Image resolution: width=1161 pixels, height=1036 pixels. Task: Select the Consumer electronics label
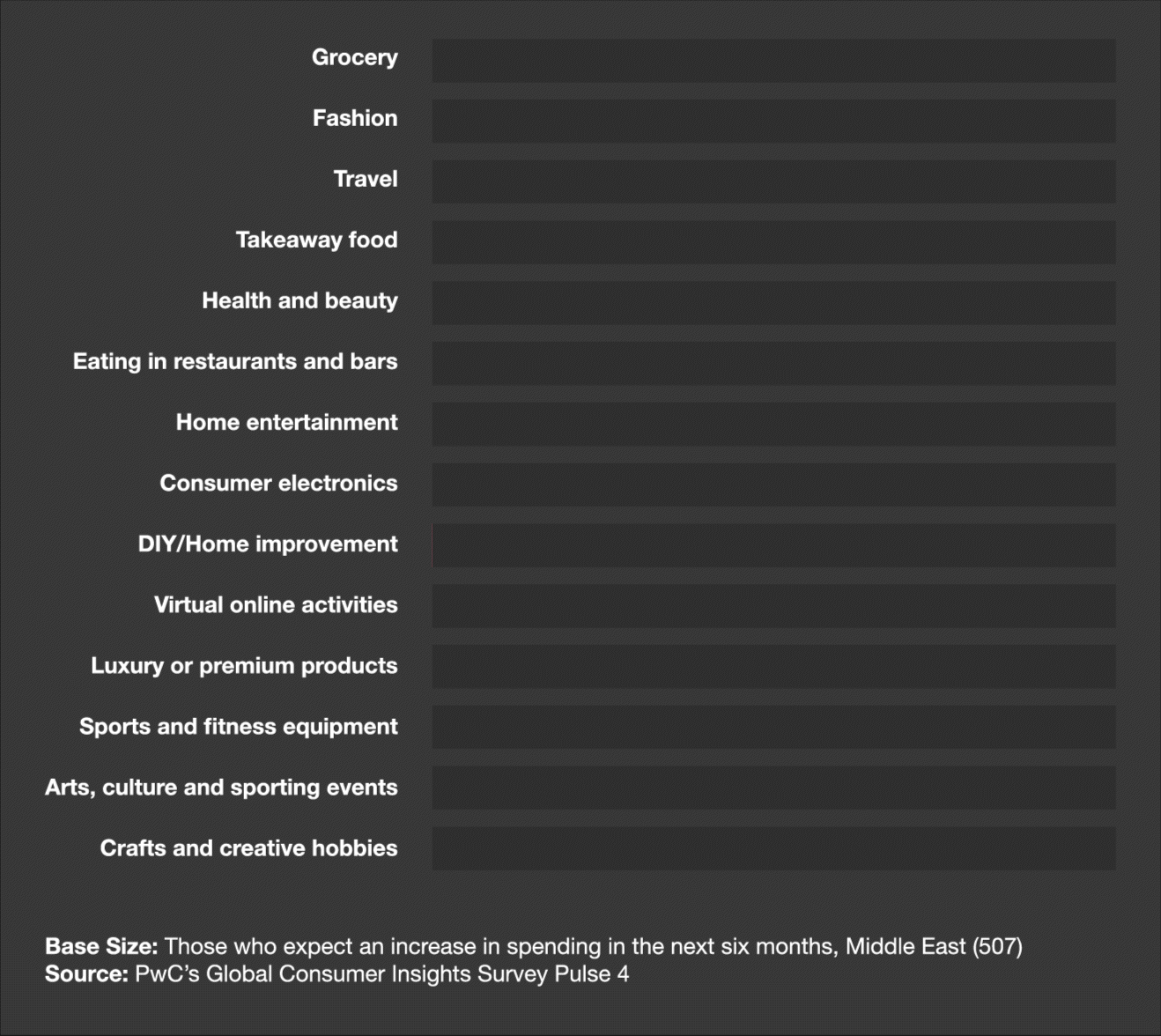278,484
